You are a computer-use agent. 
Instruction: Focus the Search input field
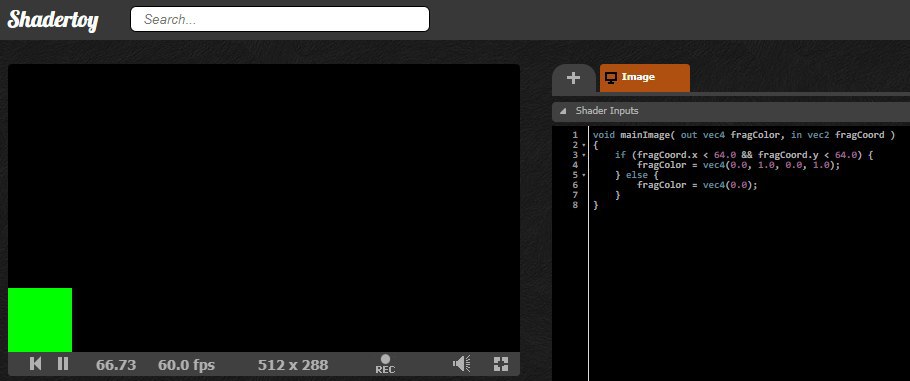[280, 19]
